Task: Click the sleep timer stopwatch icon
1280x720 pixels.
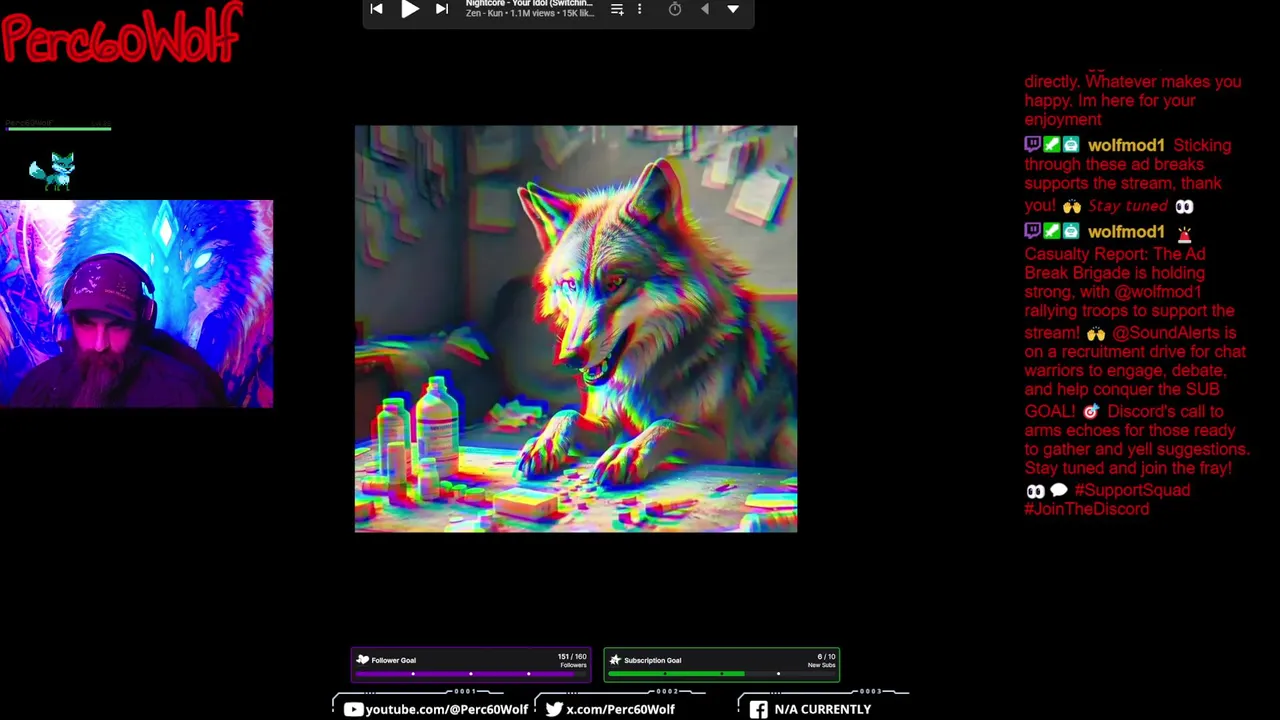Action: click(x=675, y=9)
